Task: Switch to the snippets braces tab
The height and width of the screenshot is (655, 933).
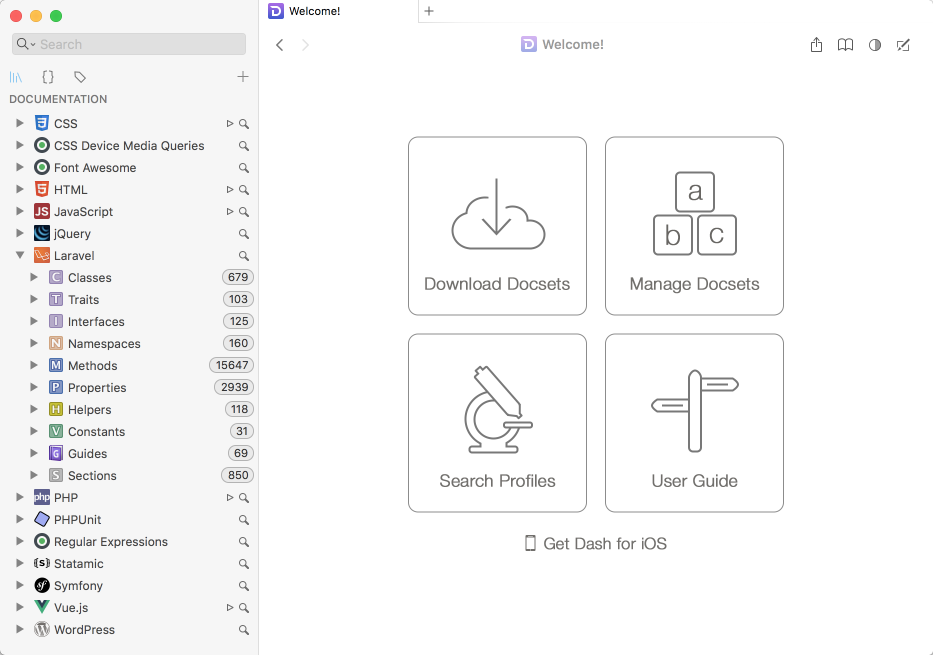Action: point(48,77)
